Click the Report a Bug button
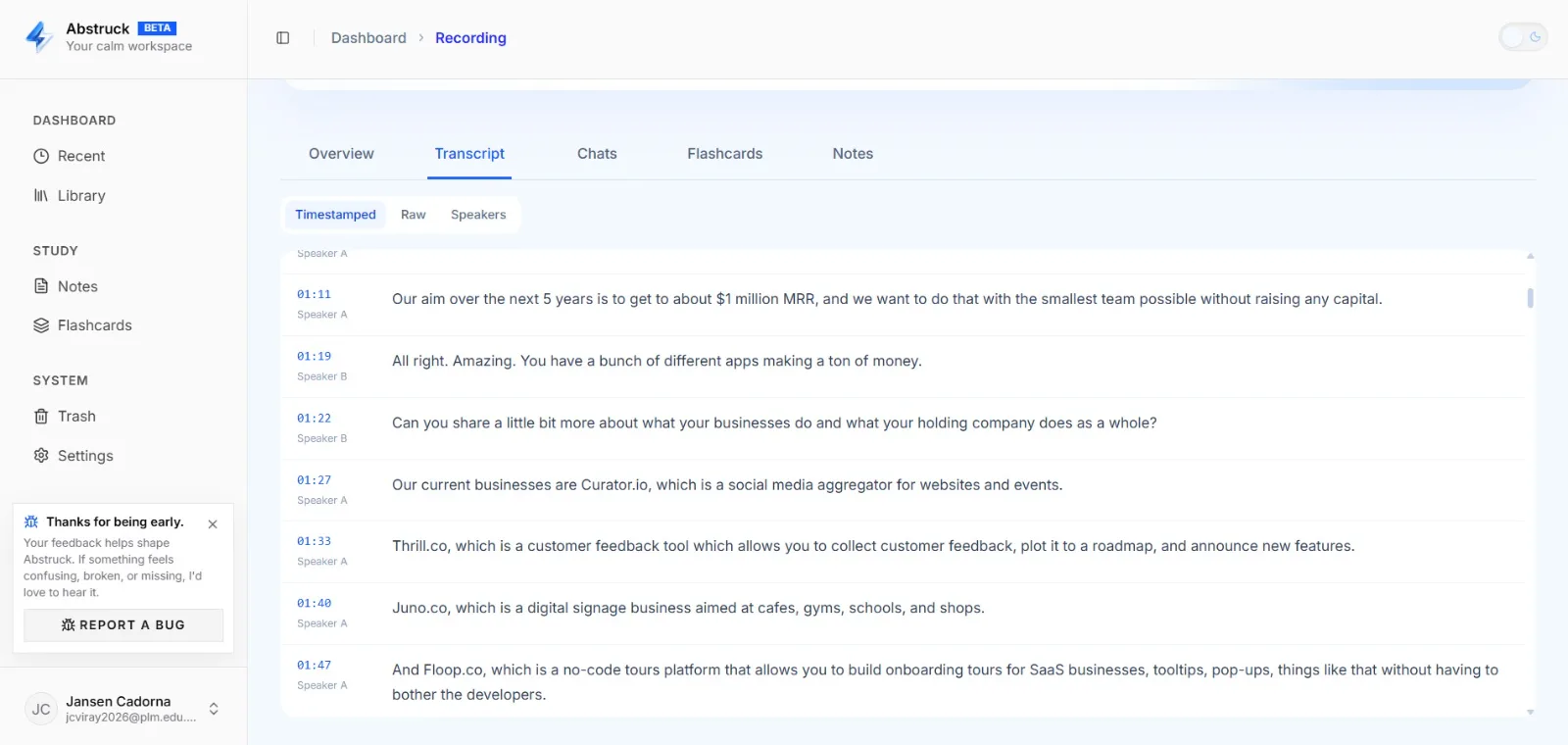The width and height of the screenshot is (1568, 745). [x=123, y=625]
